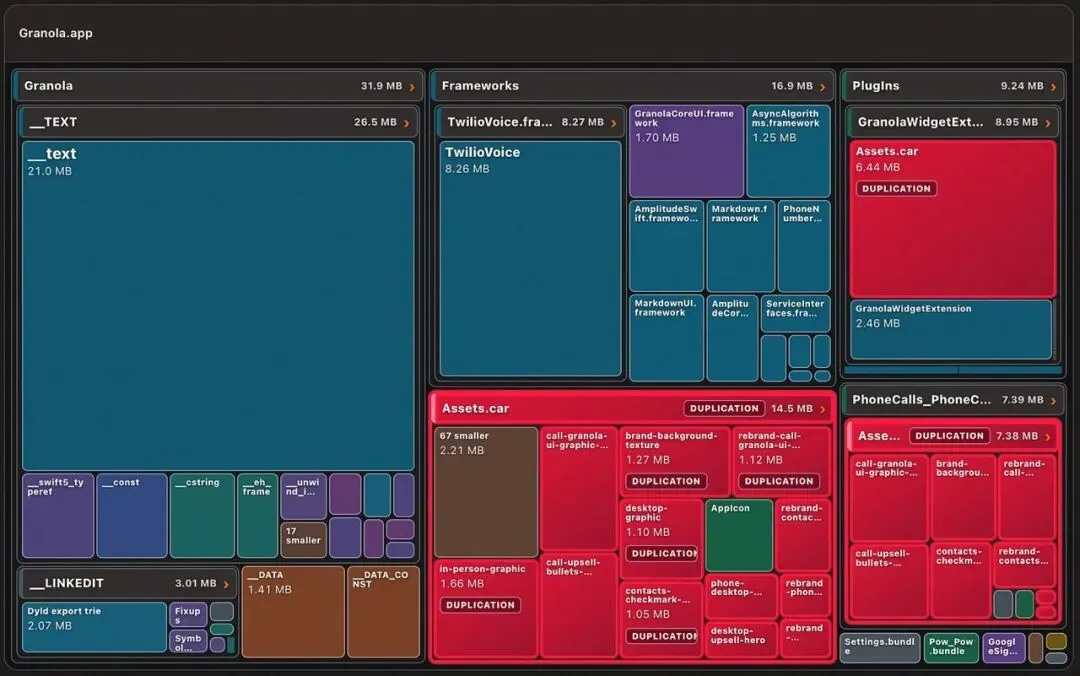Select the 67 smaller brown tile
The image size is (1080, 676).
coord(486,491)
